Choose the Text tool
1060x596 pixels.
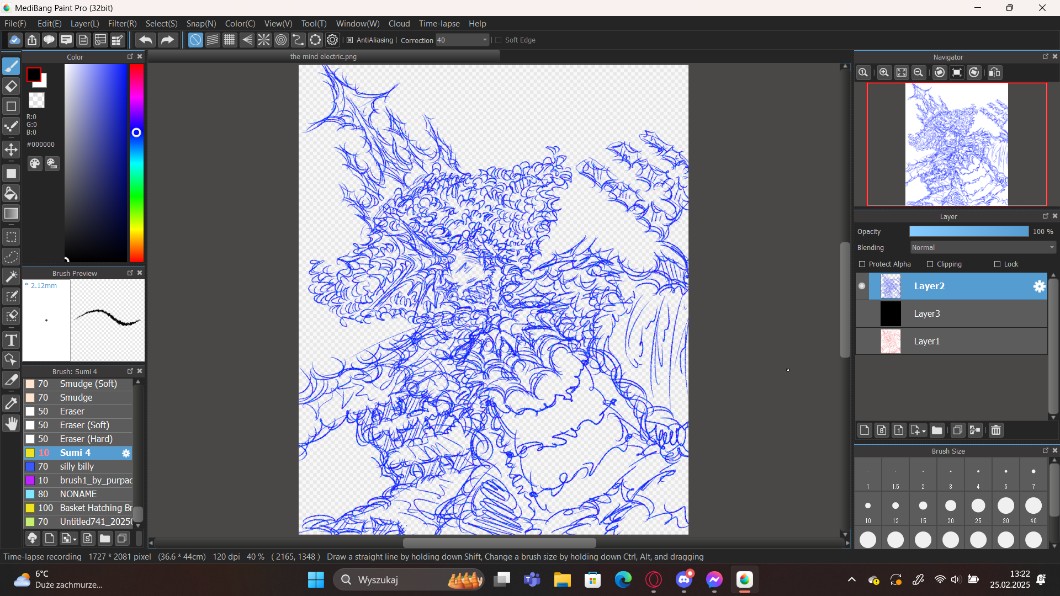click(x=11, y=340)
